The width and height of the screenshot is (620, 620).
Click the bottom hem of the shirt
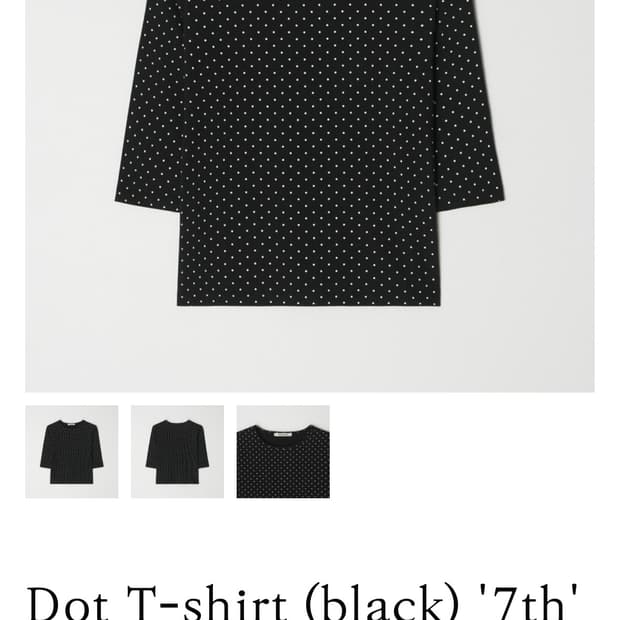click(x=308, y=301)
